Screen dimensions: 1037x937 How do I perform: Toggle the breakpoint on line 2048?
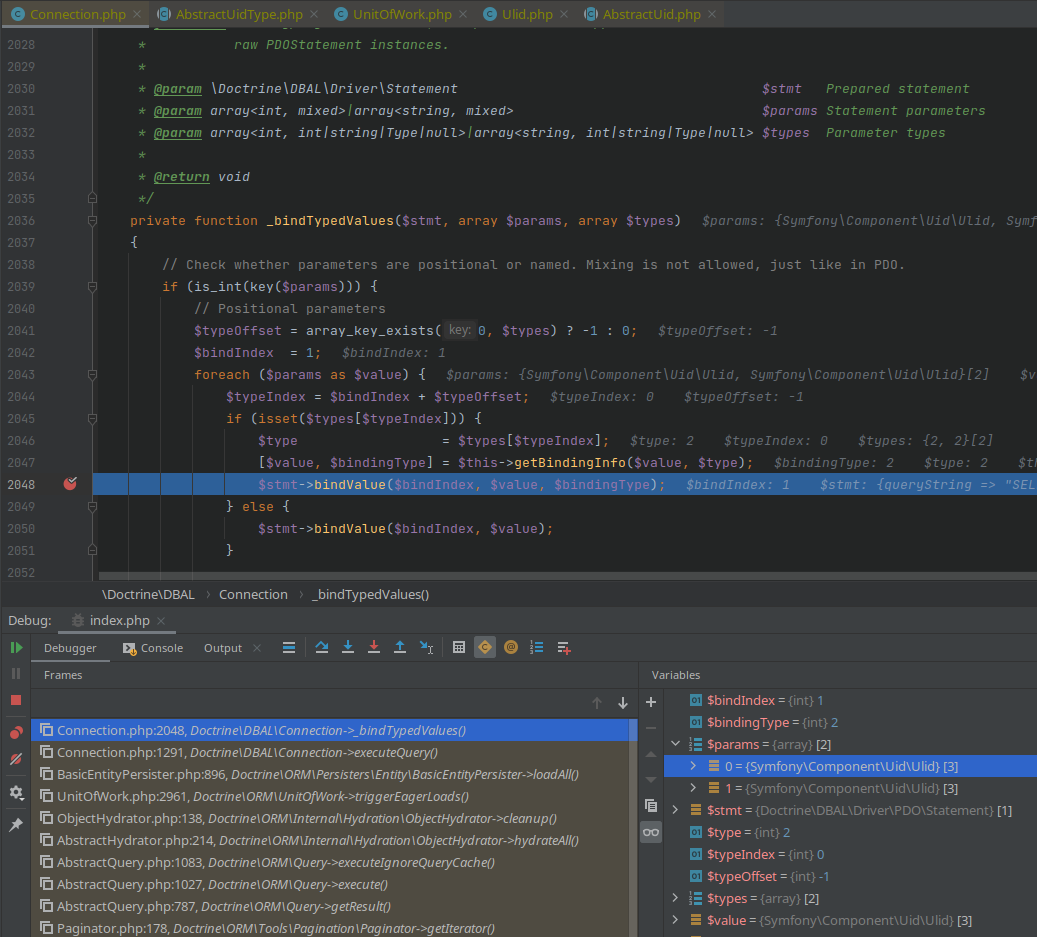tap(69, 484)
